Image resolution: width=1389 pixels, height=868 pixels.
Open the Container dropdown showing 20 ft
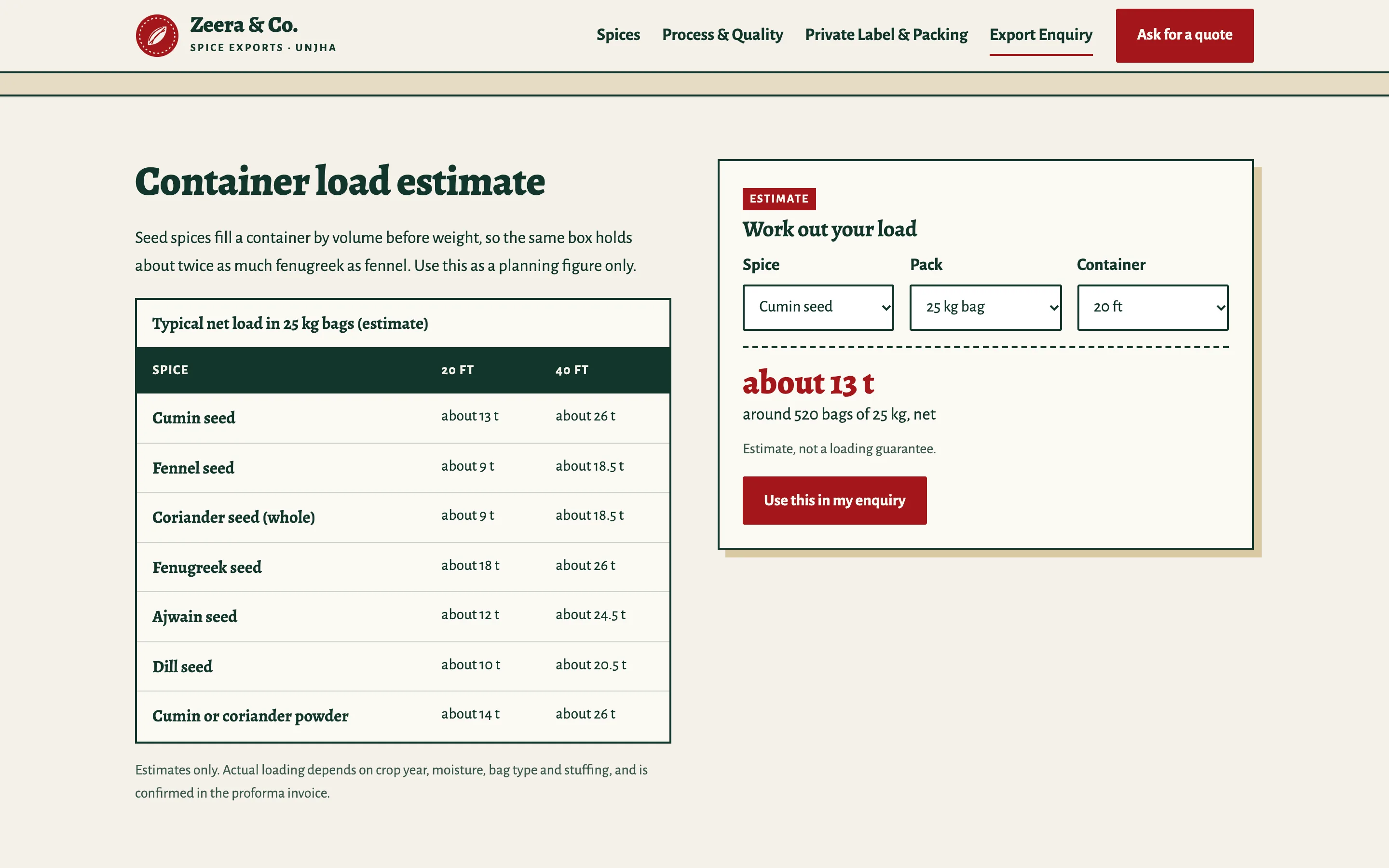[1153, 307]
